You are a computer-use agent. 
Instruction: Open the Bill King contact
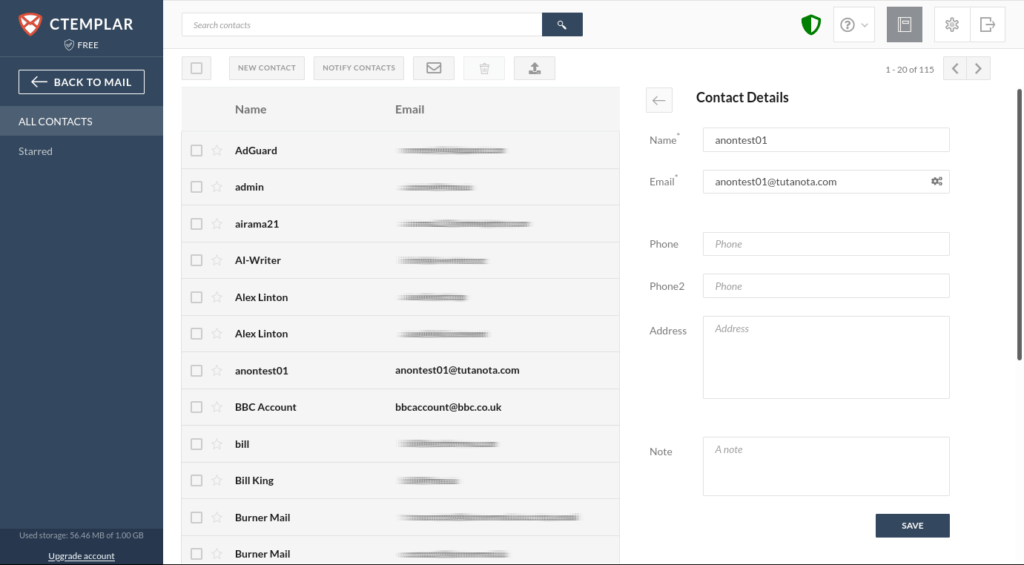pos(400,481)
